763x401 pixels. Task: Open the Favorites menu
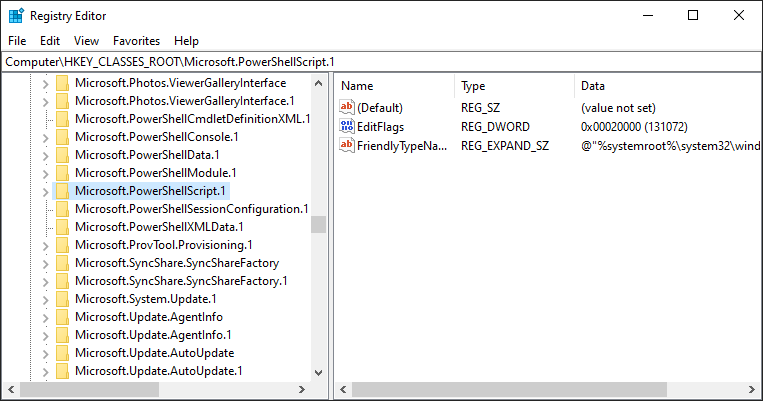136,41
